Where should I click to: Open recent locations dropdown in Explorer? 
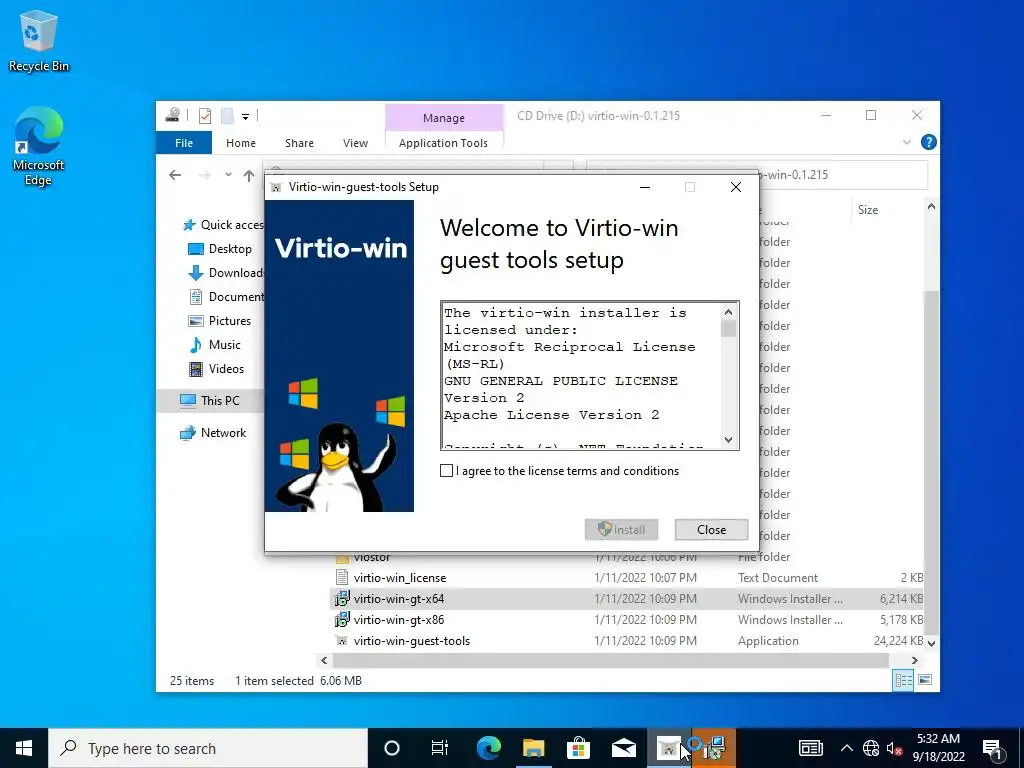[228, 175]
